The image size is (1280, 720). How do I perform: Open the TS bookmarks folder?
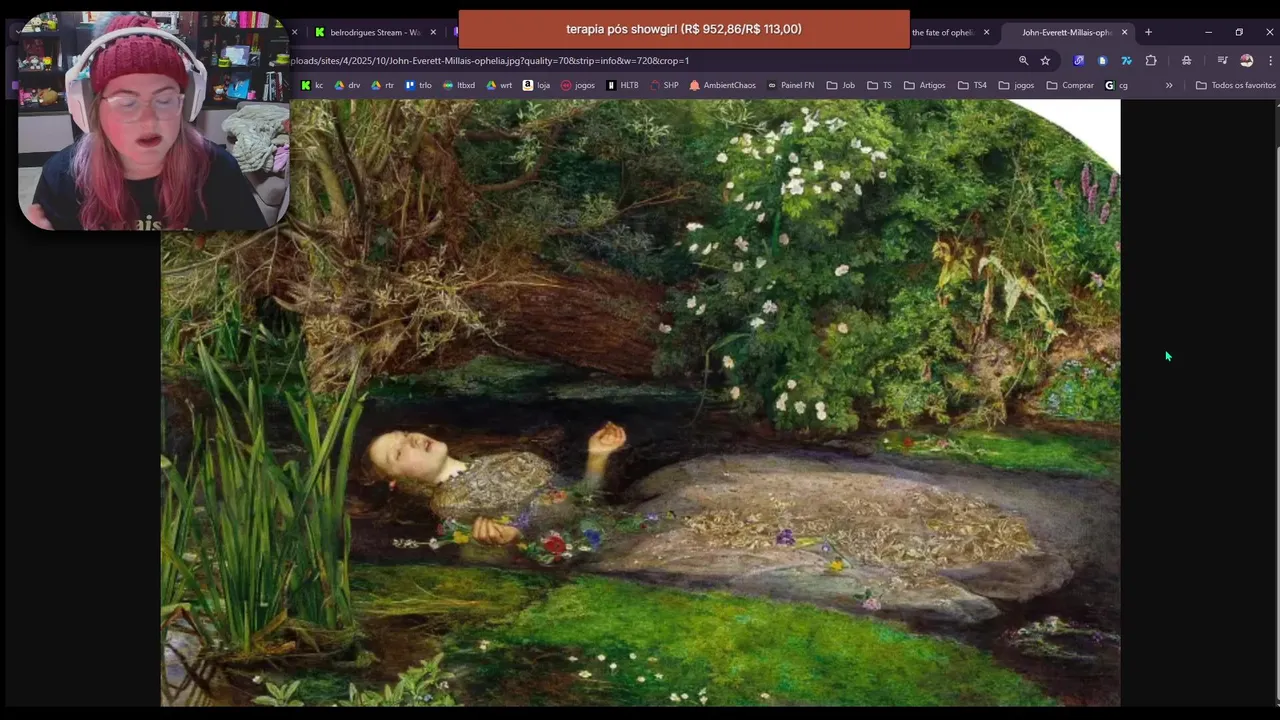[879, 85]
